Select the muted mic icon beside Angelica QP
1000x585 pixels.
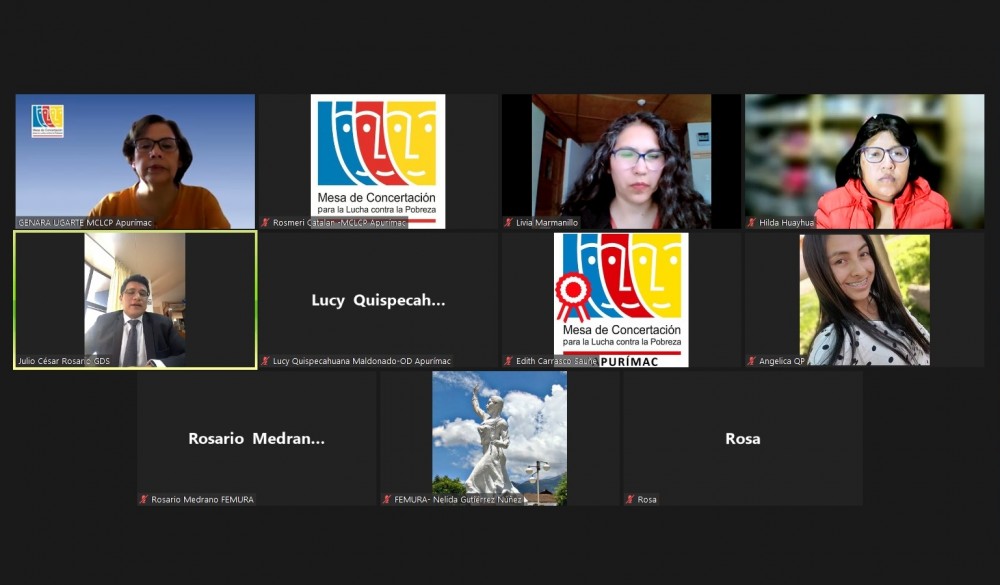(x=752, y=361)
